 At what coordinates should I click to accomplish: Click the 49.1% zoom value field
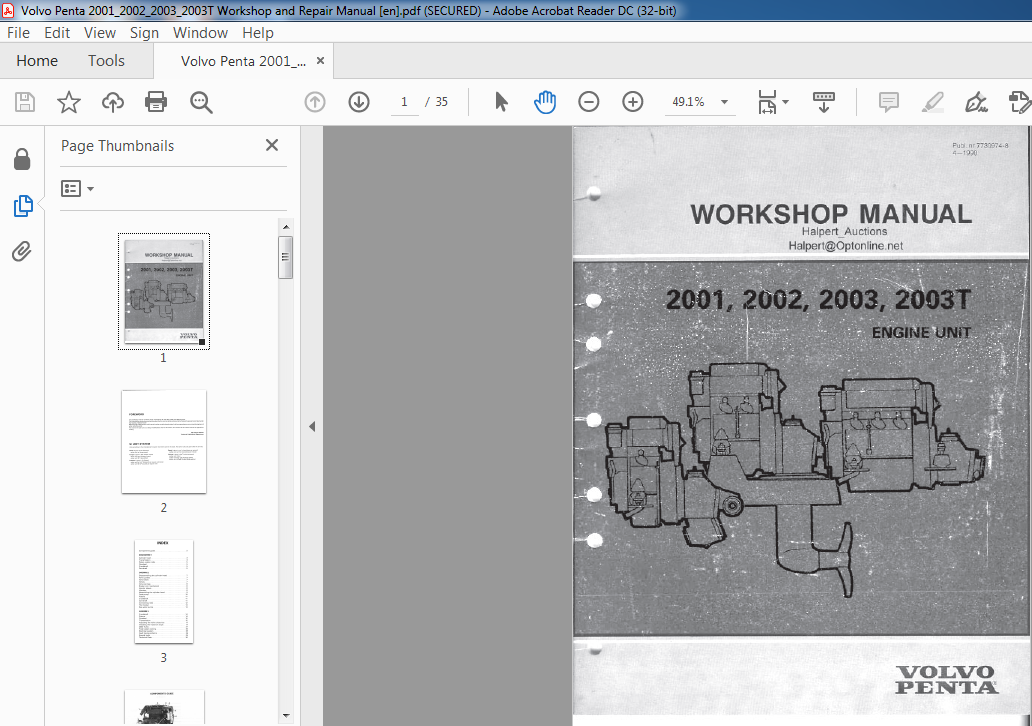(688, 102)
